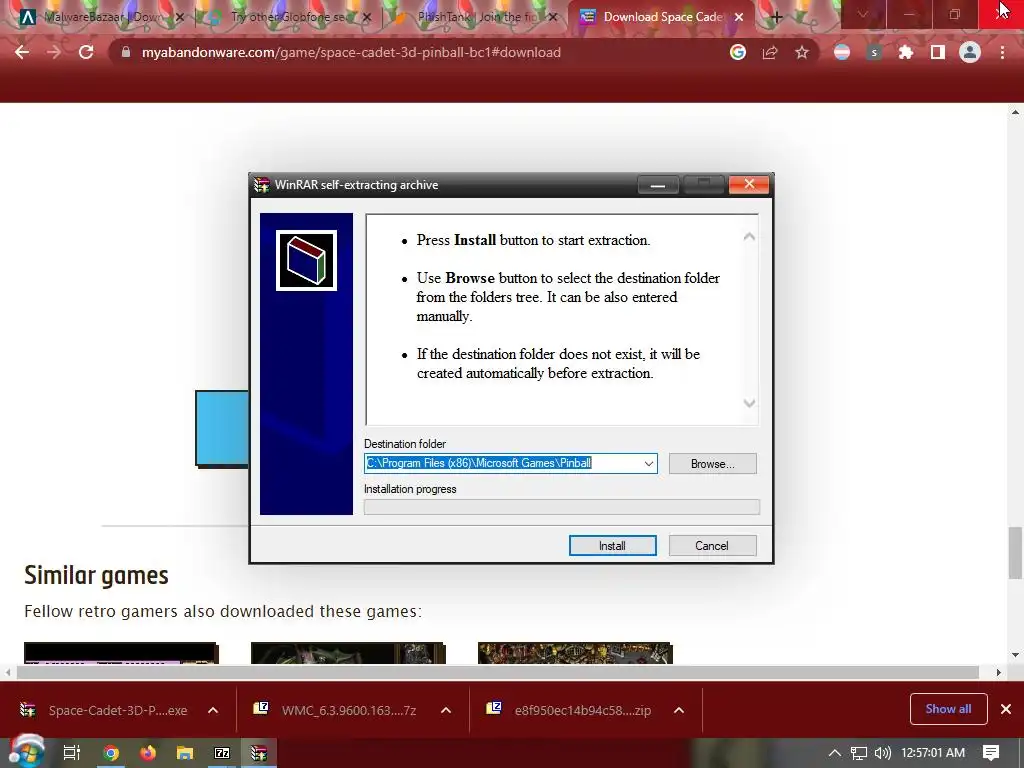Open the Google icon in address bar

click(x=738, y=52)
